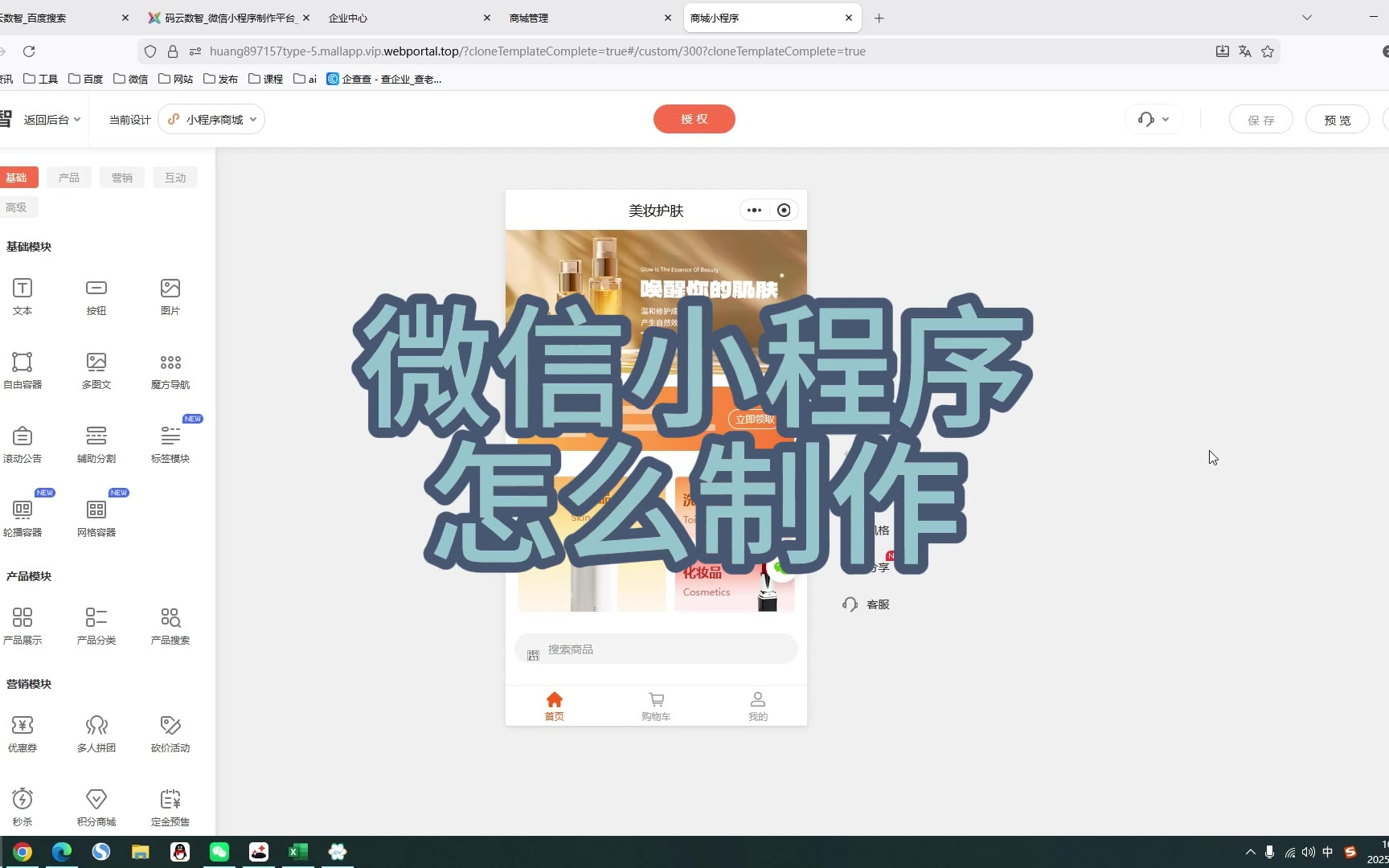The height and width of the screenshot is (868, 1389).
Task: Add the 产品展示 product display module
Action: click(23, 626)
